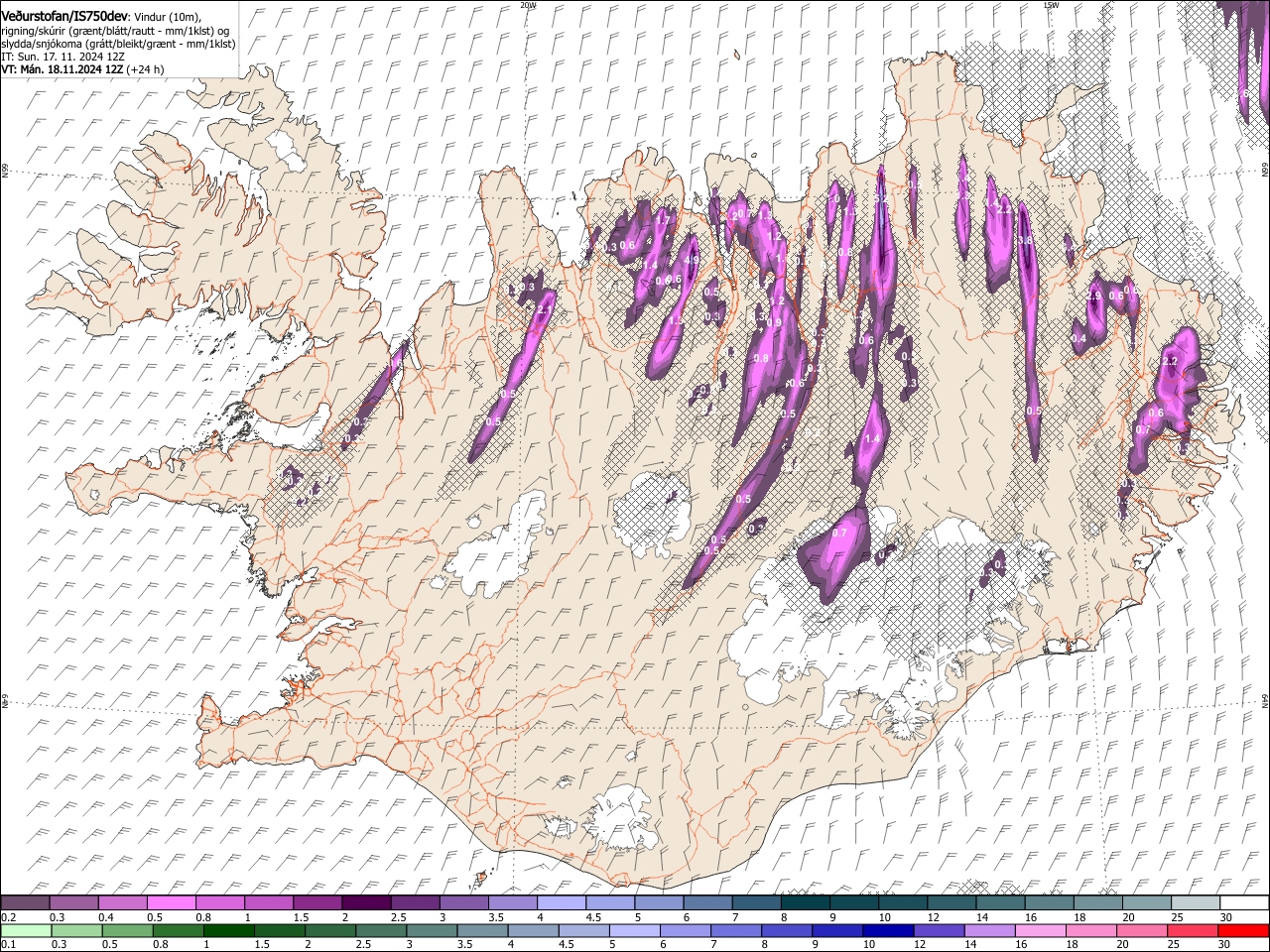Select top-row swatch between 10 and 12
Image resolution: width=1270 pixels, height=952 pixels.
pyautogui.click(x=902, y=902)
